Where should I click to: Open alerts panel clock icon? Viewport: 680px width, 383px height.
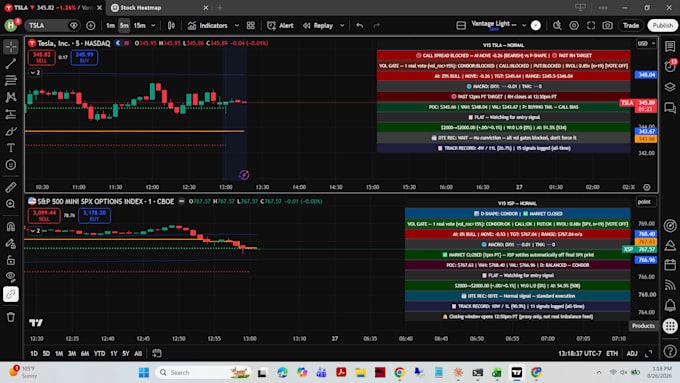click(670, 66)
